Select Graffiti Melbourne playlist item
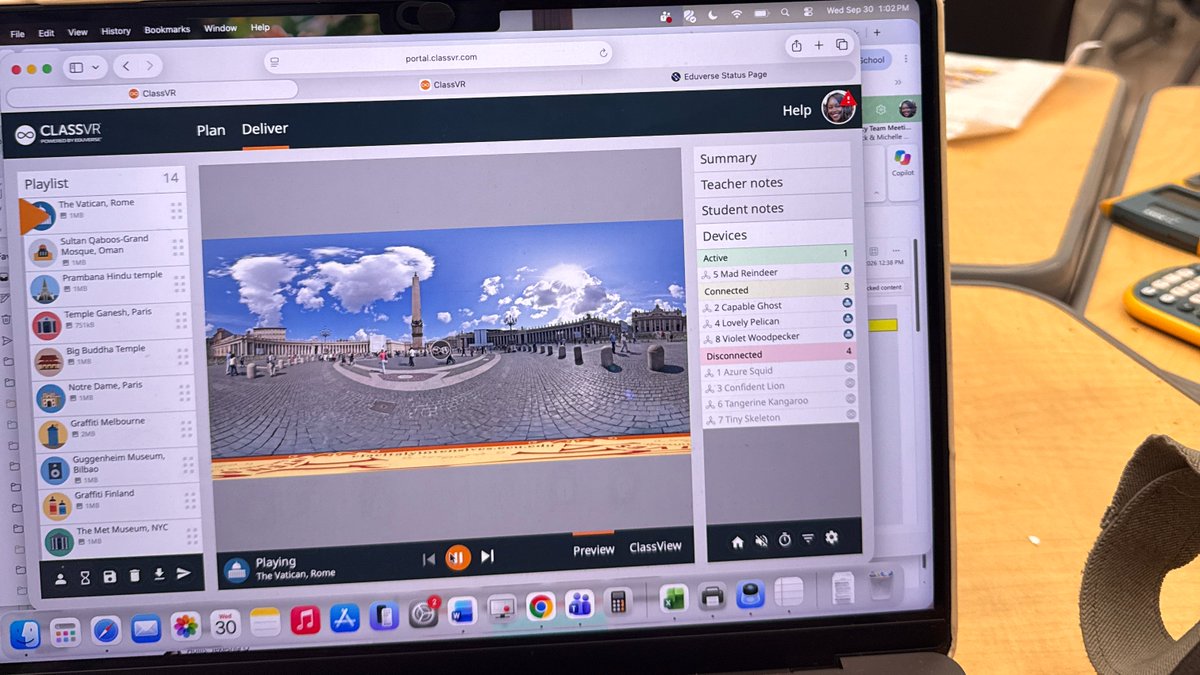Image resolution: width=1200 pixels, height=675 pixels. (116, 431)
